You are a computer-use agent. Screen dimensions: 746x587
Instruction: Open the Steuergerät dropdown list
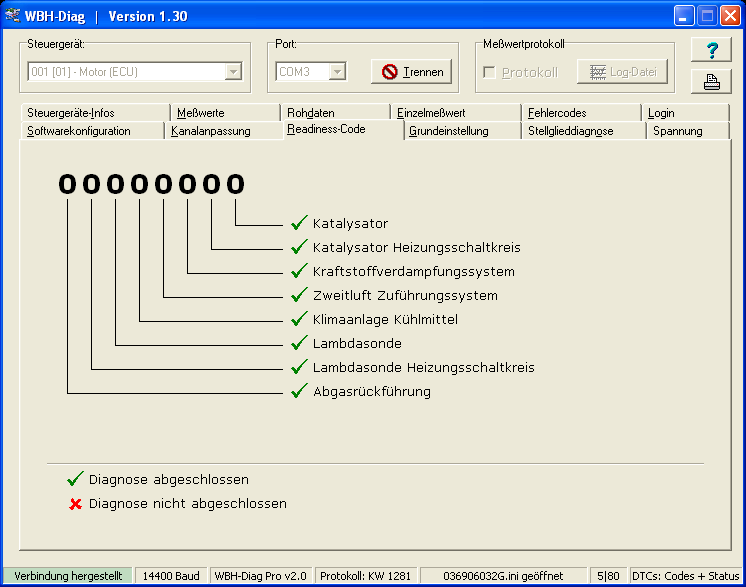point(233,72)
